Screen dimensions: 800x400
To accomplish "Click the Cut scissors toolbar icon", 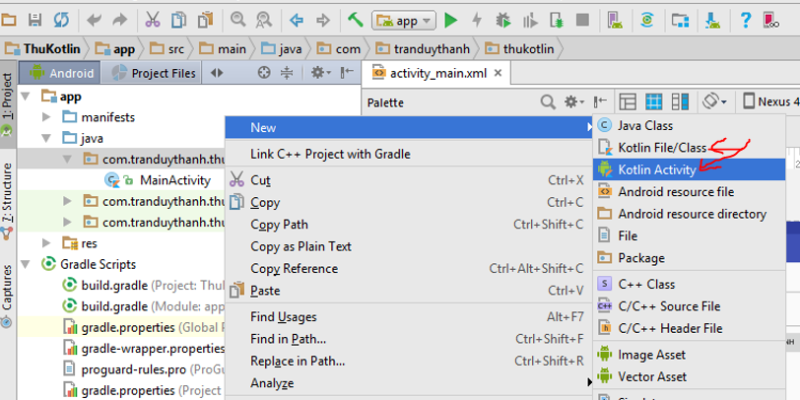I will 152,19.
